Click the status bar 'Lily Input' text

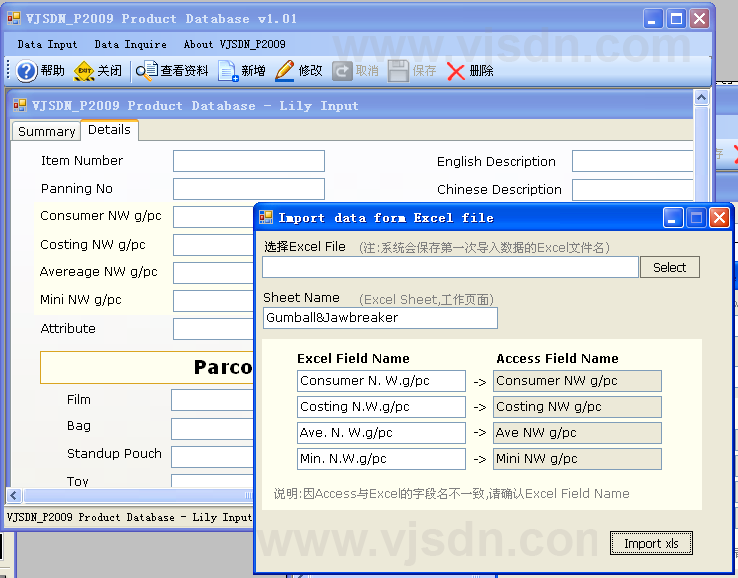coord(222,517)
